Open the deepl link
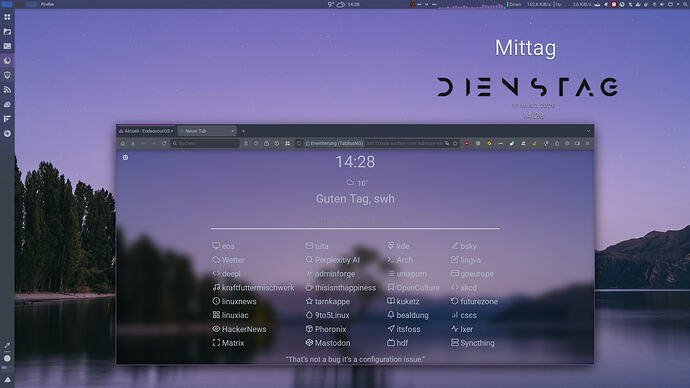Viewport: 690px width, 388px height. 226,274
